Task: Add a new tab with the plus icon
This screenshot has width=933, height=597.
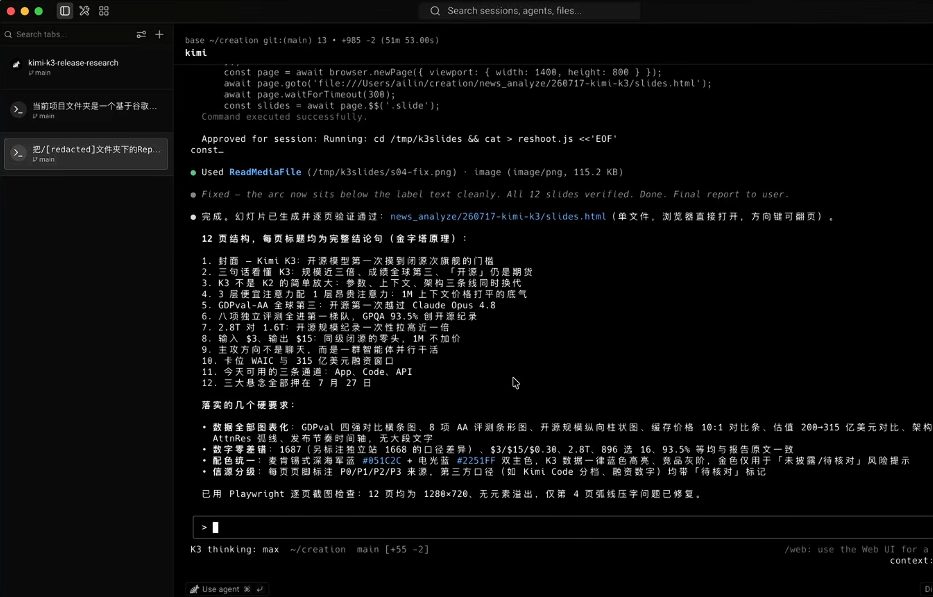Action: 159,35
